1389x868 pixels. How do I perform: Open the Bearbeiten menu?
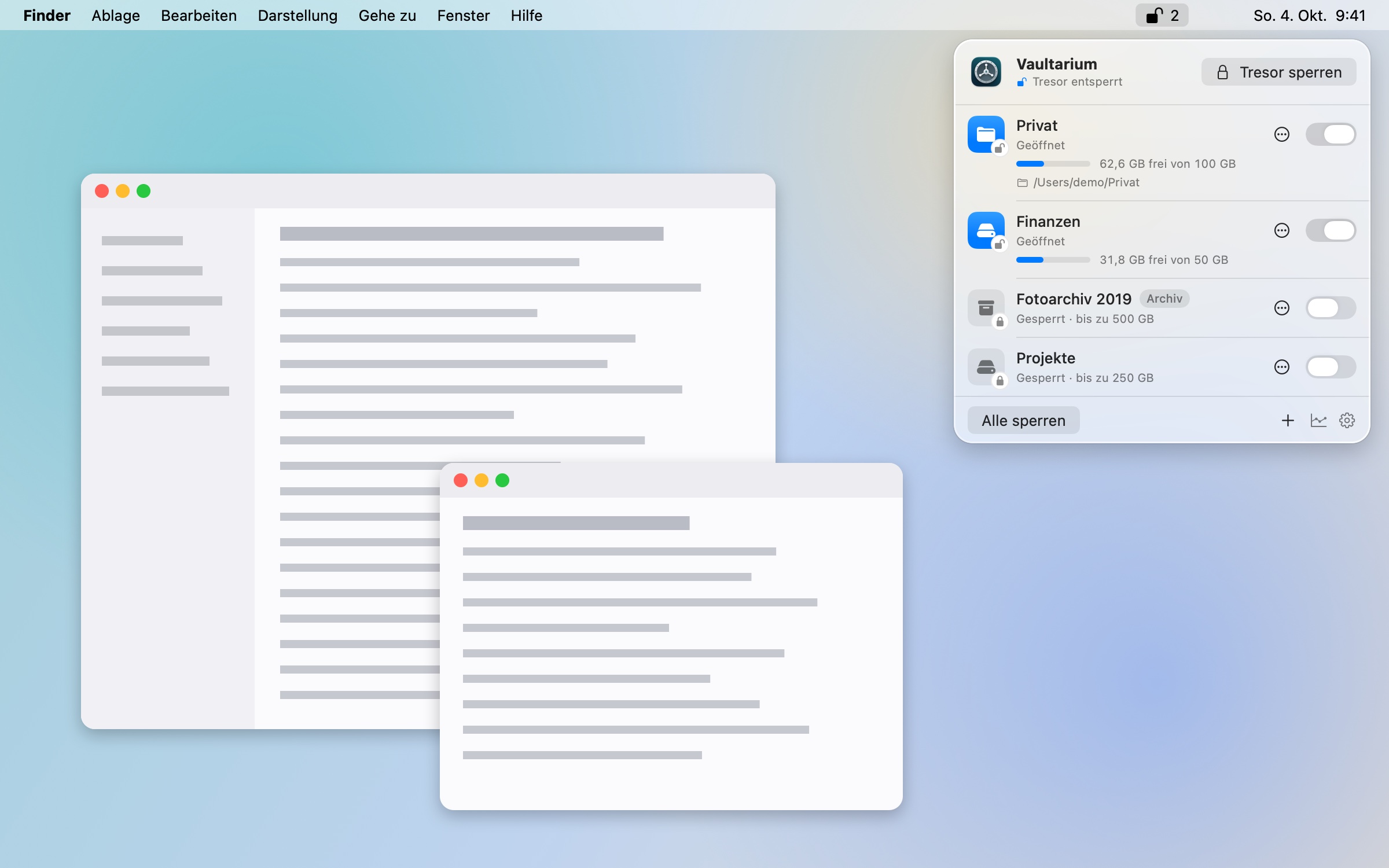point(199,16)
